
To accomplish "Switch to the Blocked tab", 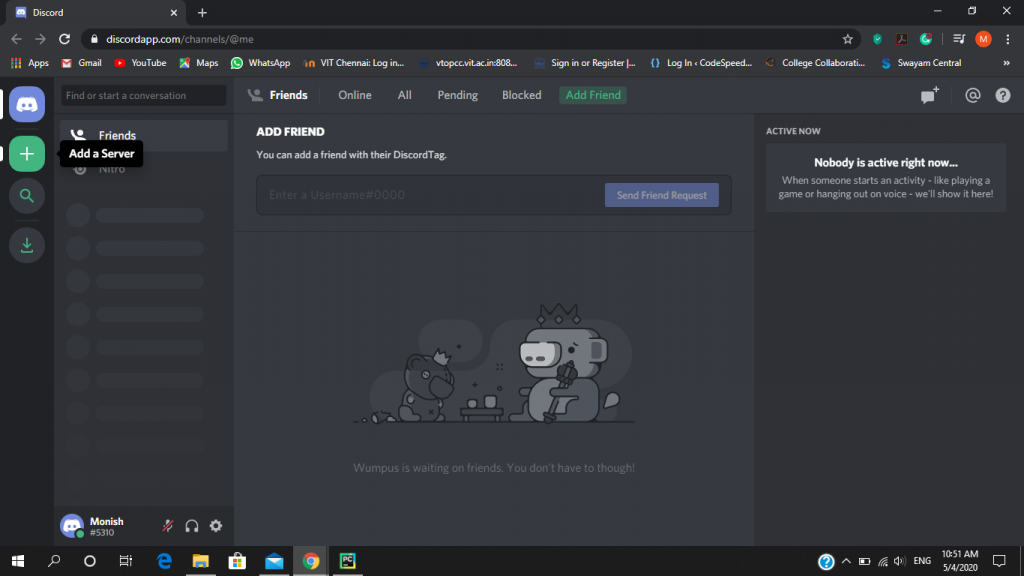I will click(x=521, y=95).
